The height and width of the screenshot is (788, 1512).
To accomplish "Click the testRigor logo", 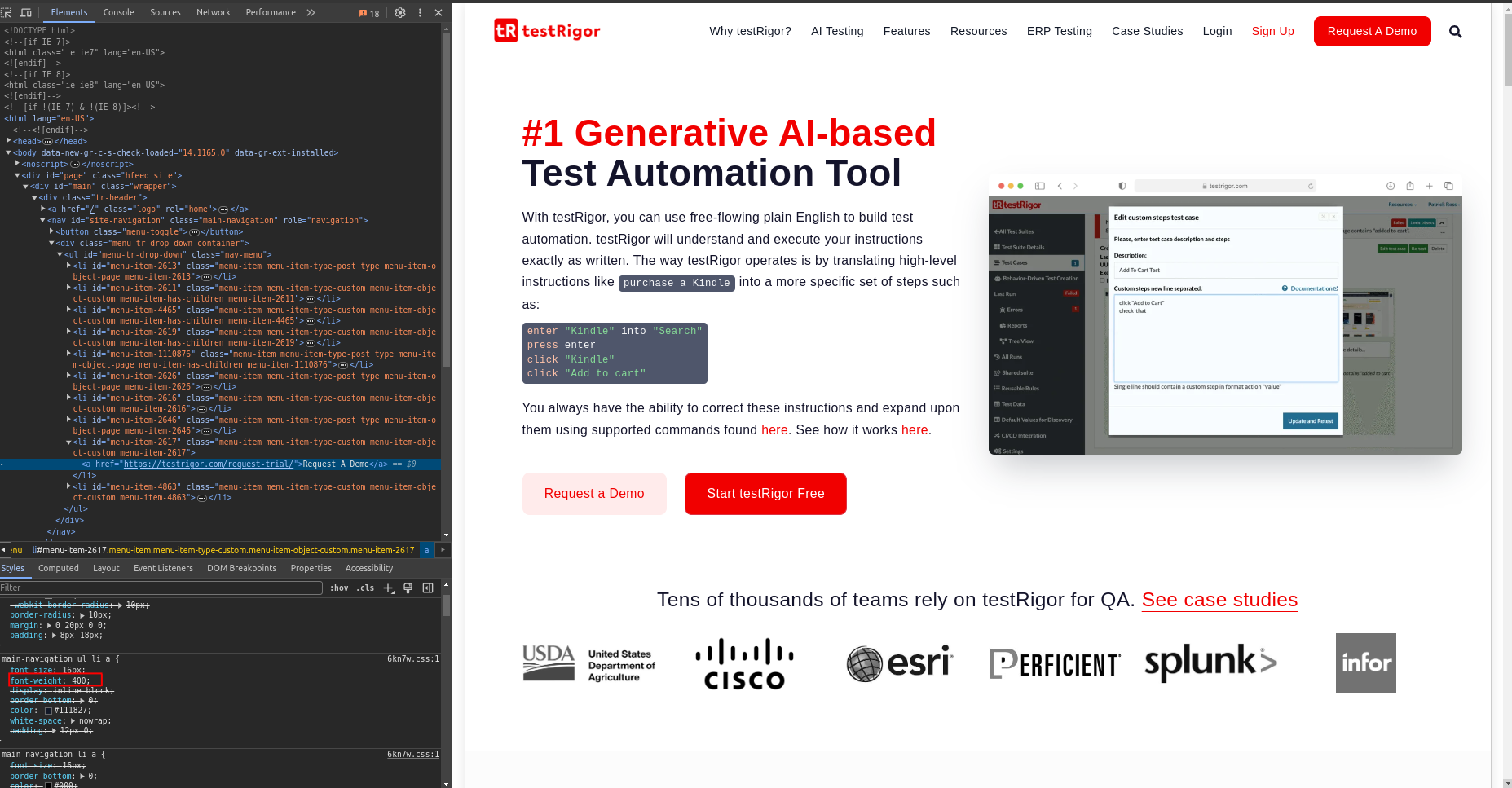I will click(547, 31).
